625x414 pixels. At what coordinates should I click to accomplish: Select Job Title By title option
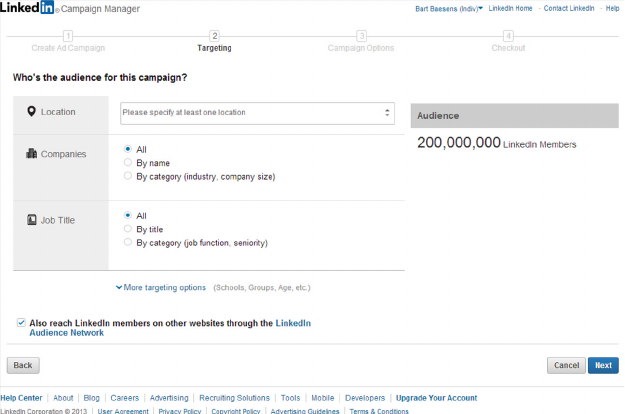(127, 229)
